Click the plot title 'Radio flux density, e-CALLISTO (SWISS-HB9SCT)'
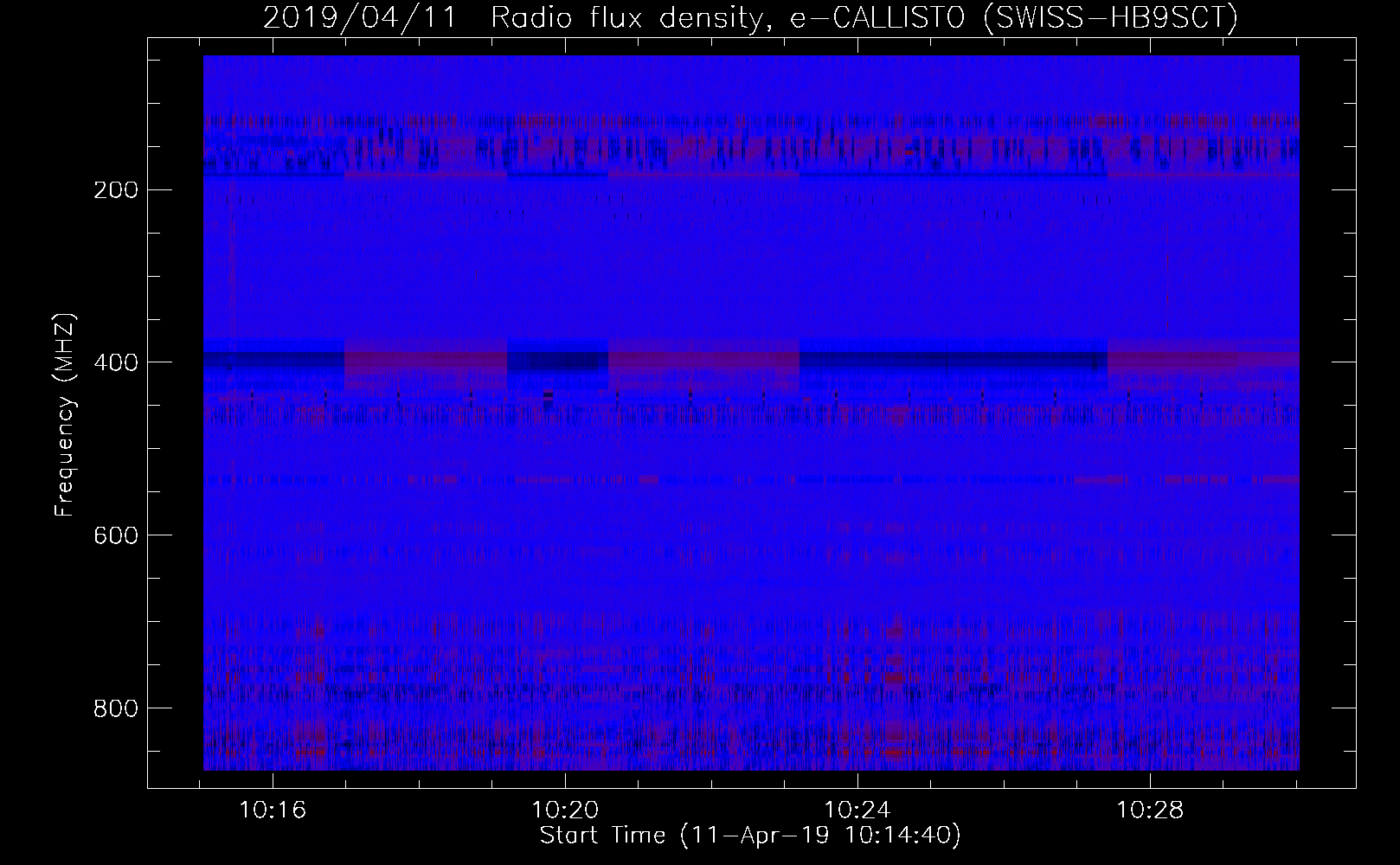 tap(864, 18)
